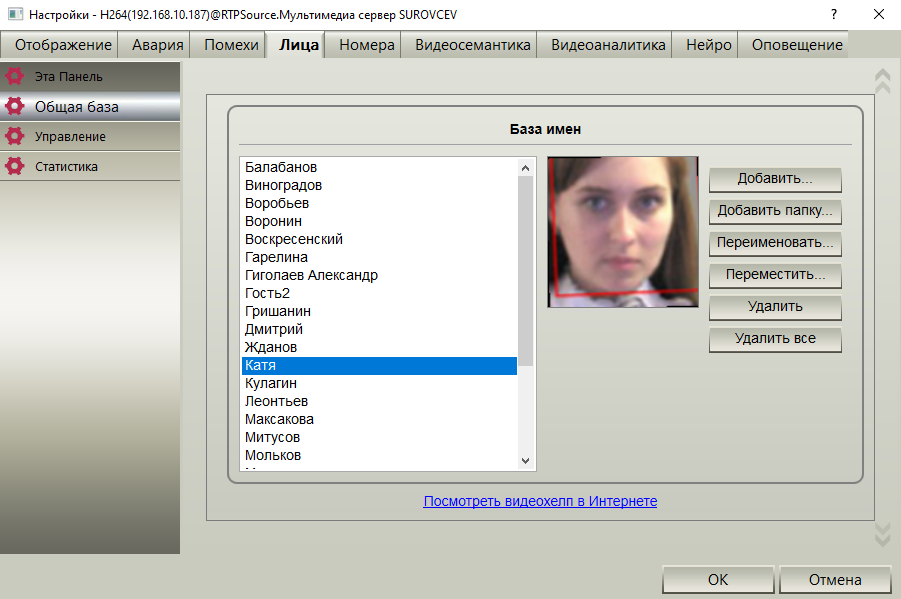This screenshot has height=599, width=901.
Task: Select Максакова in the name list
Action: [379, 419]
